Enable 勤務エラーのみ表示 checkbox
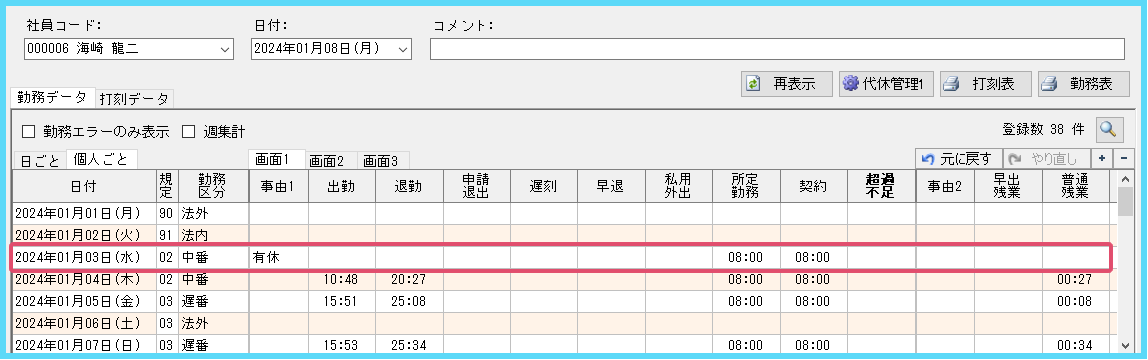 [29, 132]
